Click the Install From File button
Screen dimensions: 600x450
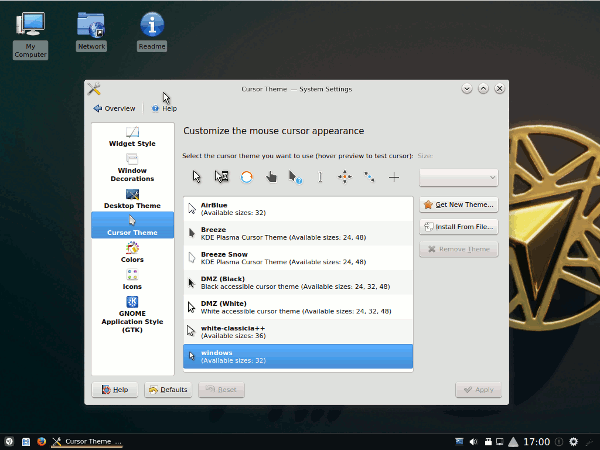pos(459,227)
